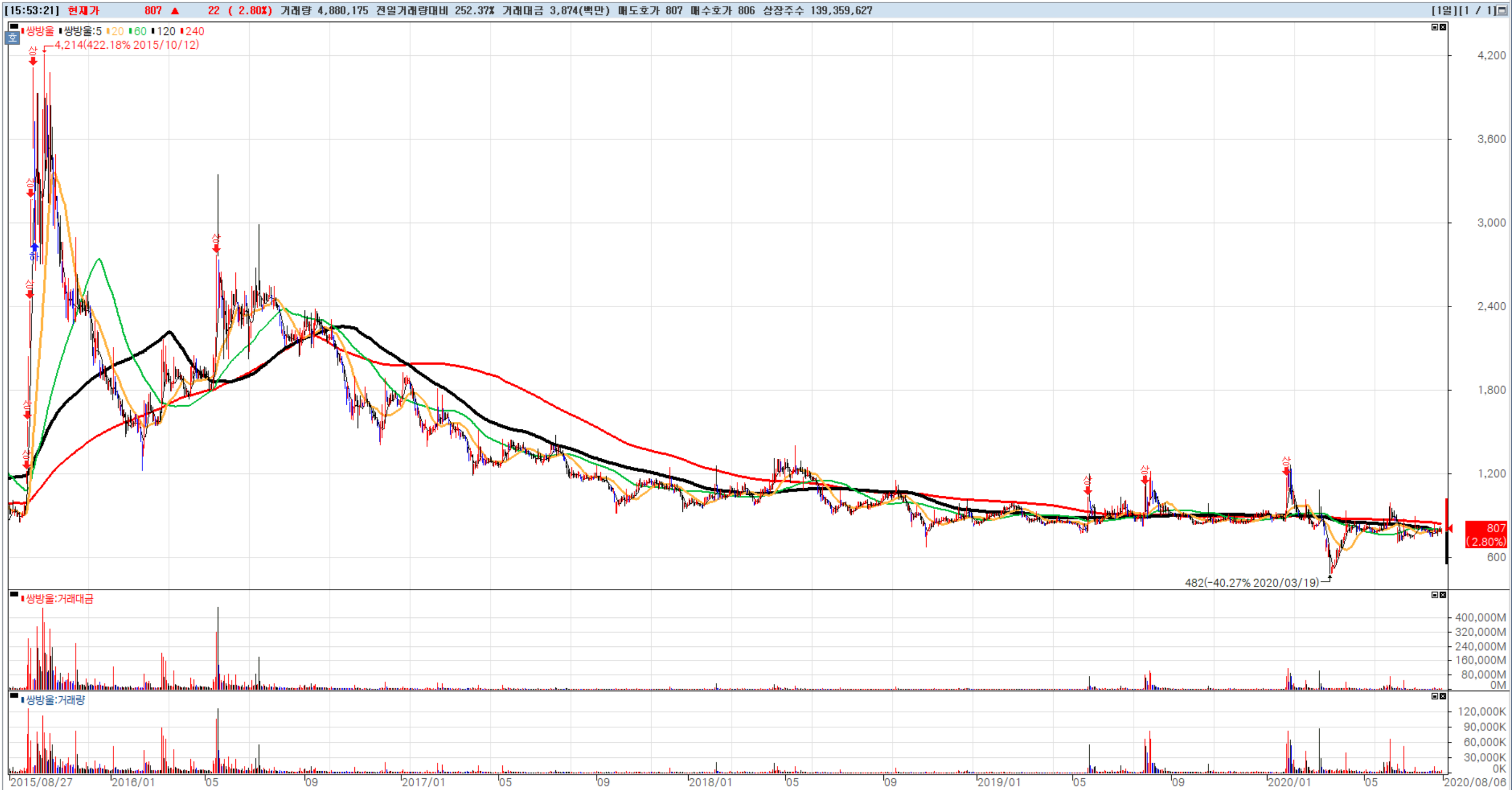This screenshot has width=1512, height=790.
Task: Maximize the main price chart pane
Action: tap(1434, 27)
